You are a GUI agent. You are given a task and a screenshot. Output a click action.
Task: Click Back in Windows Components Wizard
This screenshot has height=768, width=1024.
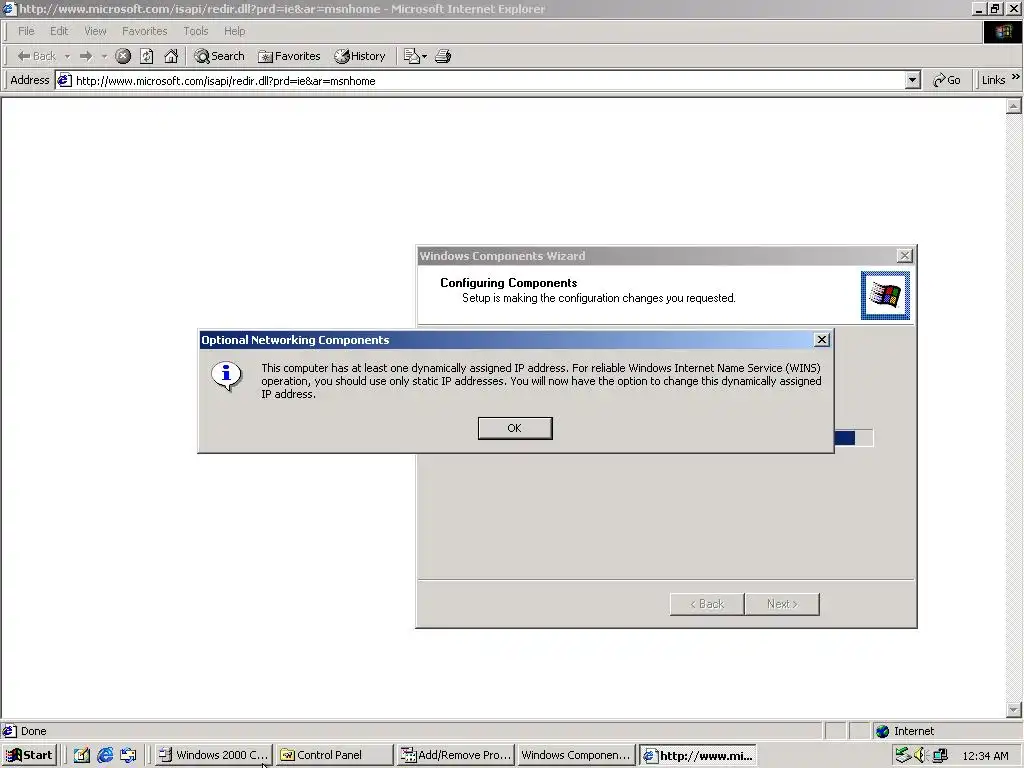tap(707, 604)
